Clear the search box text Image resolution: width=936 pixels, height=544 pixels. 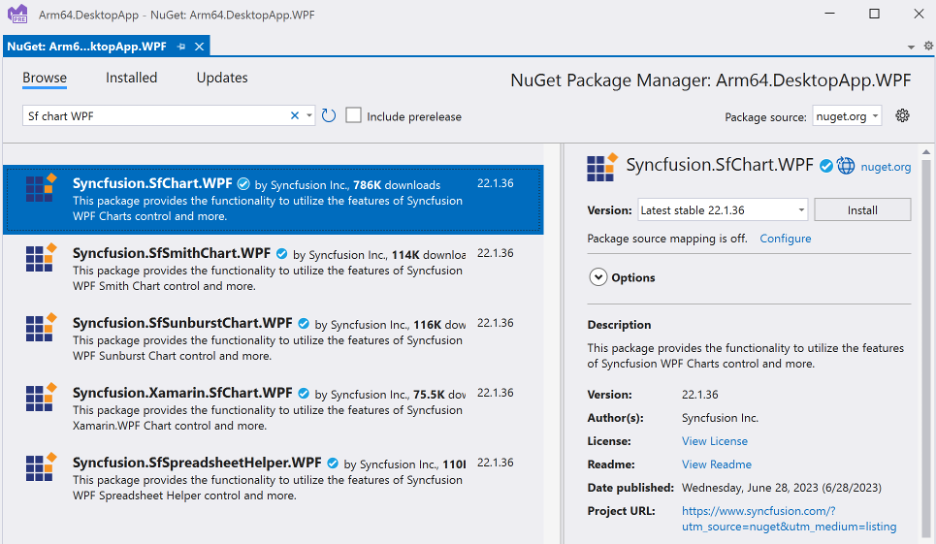(x=294, y=116)
